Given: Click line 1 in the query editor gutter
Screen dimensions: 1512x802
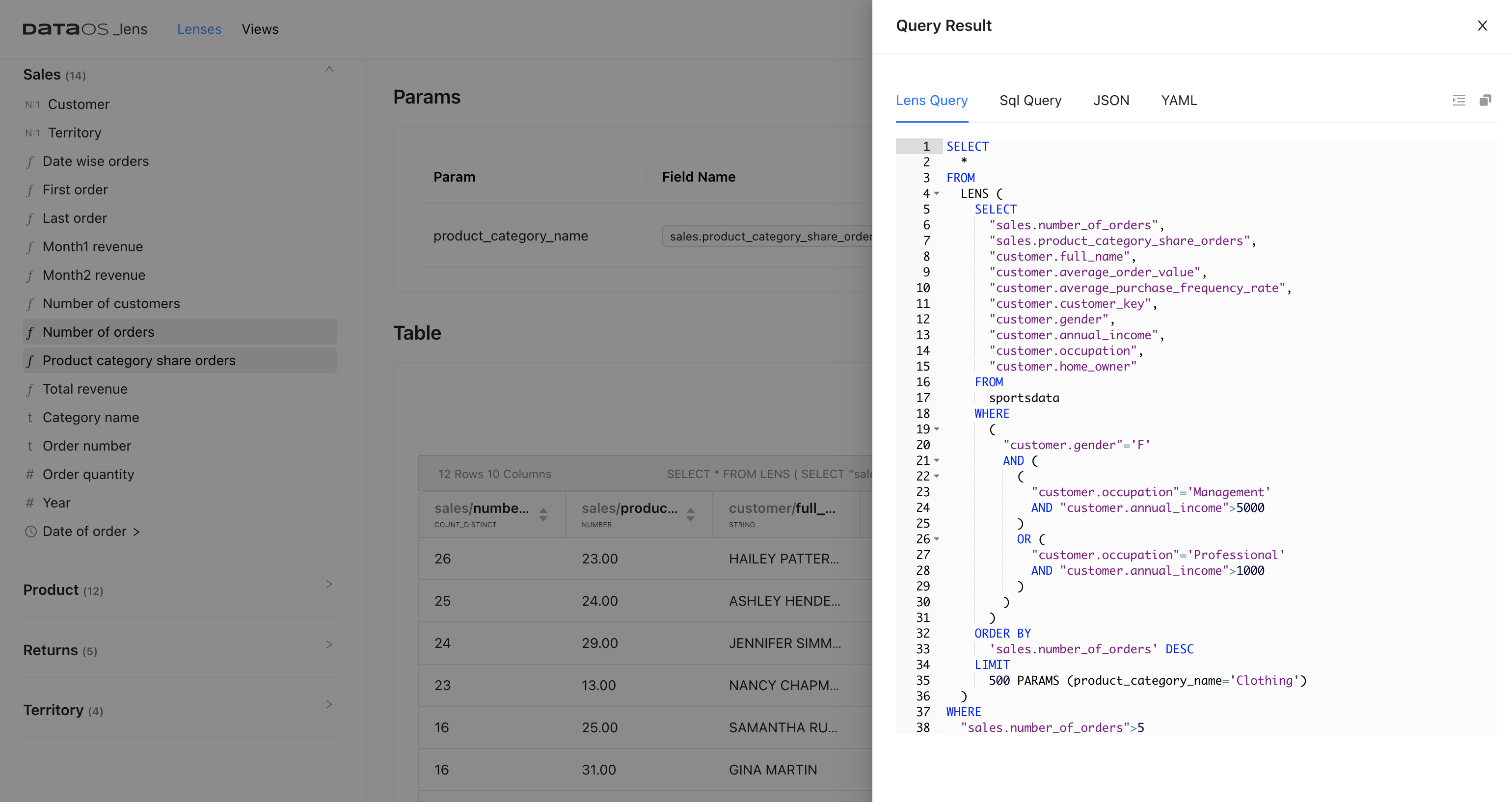Looking at the screenshot, I should (x=919, y=147).
